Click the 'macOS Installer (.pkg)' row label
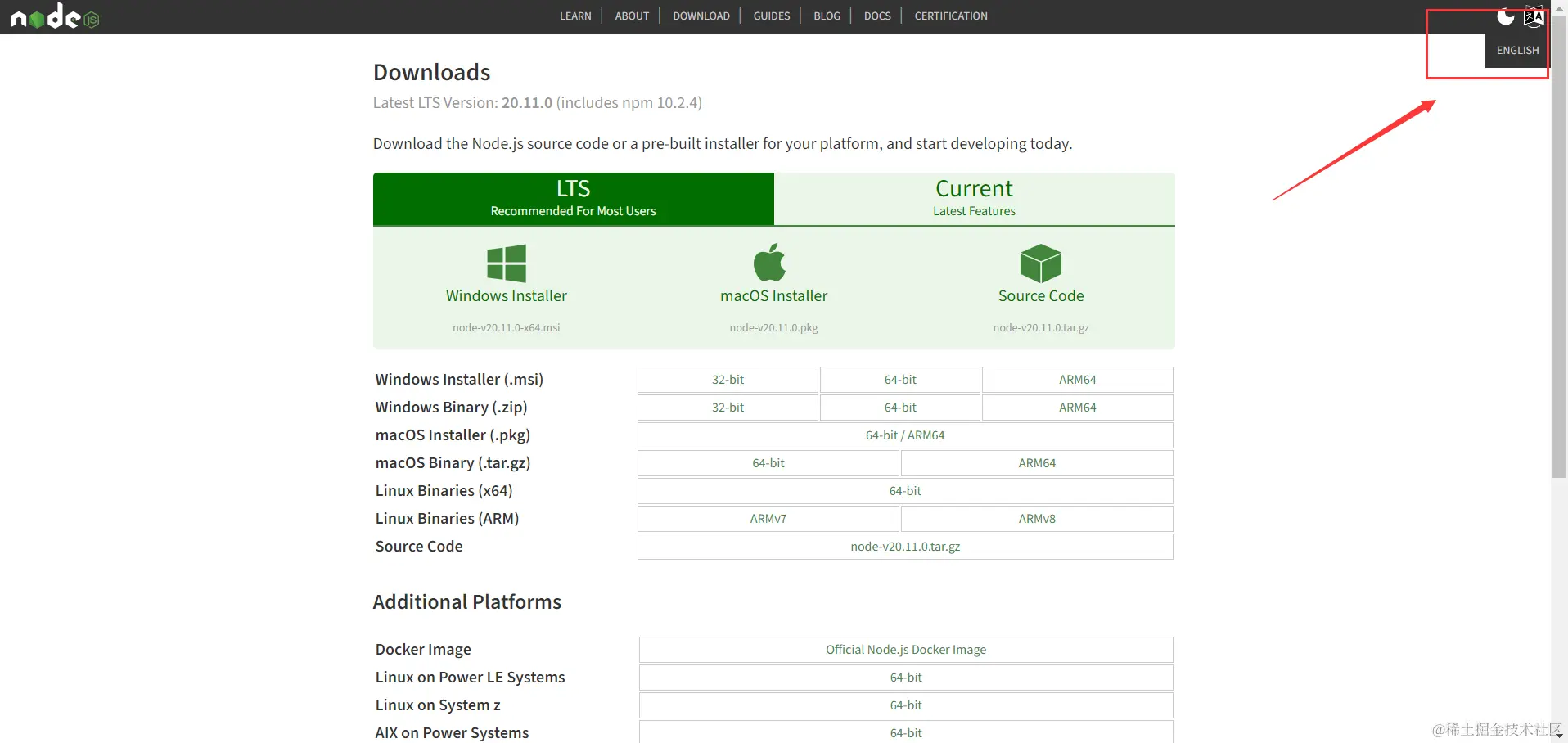1568x743 pixels. click(453, 435)
